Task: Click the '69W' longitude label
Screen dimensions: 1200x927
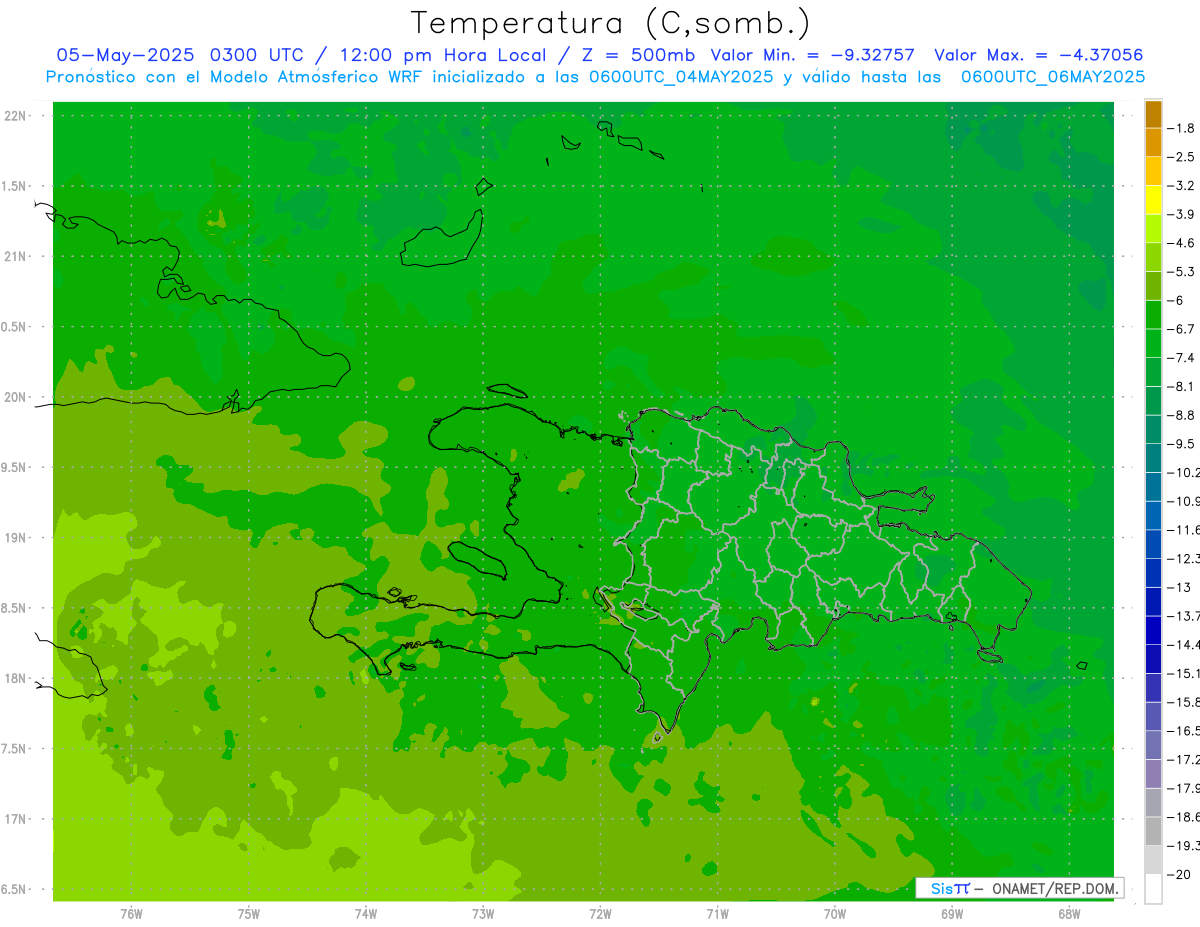Action: tap(952, 914)
